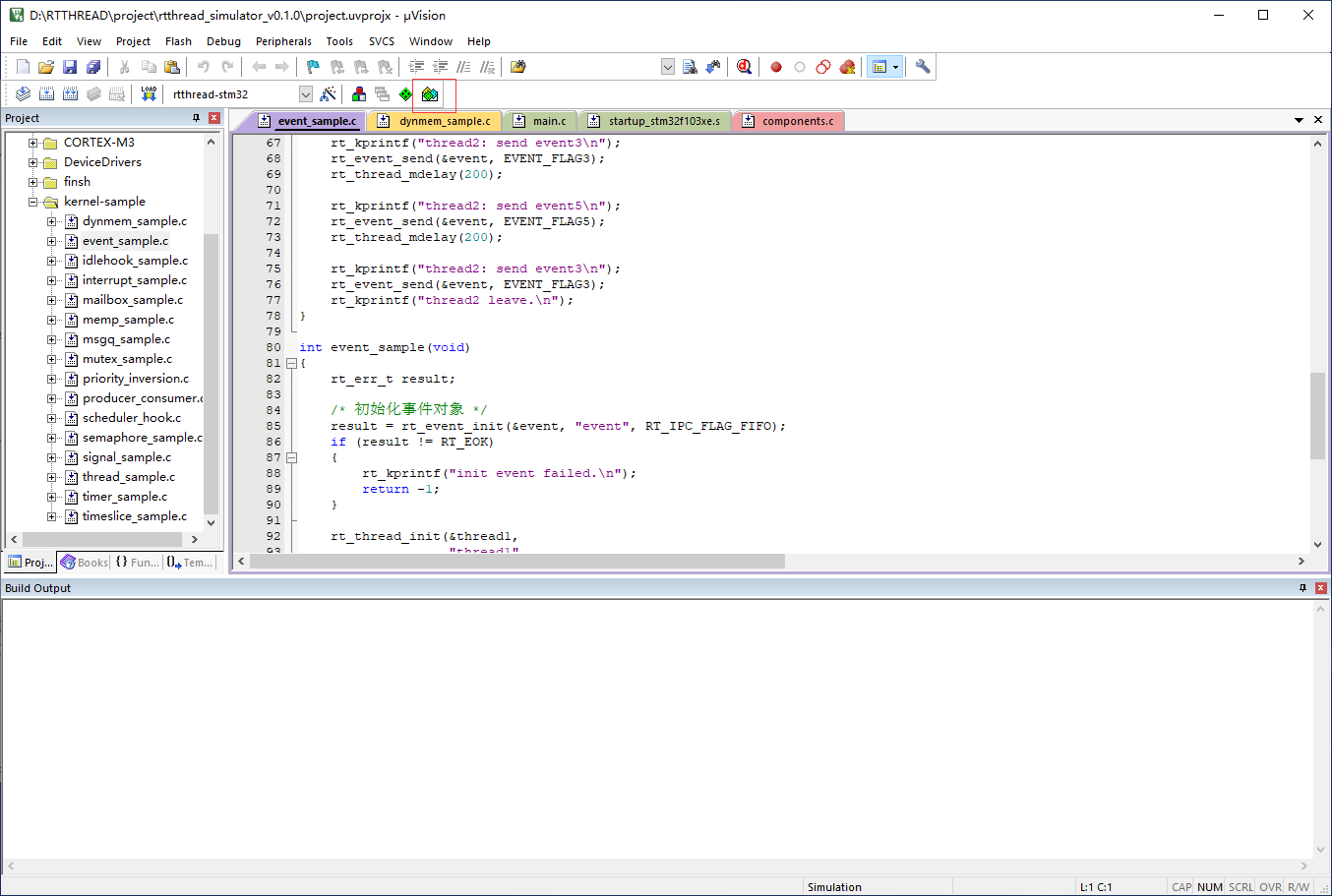Click the Incremental Find binoculars icon

coord(713,67)
